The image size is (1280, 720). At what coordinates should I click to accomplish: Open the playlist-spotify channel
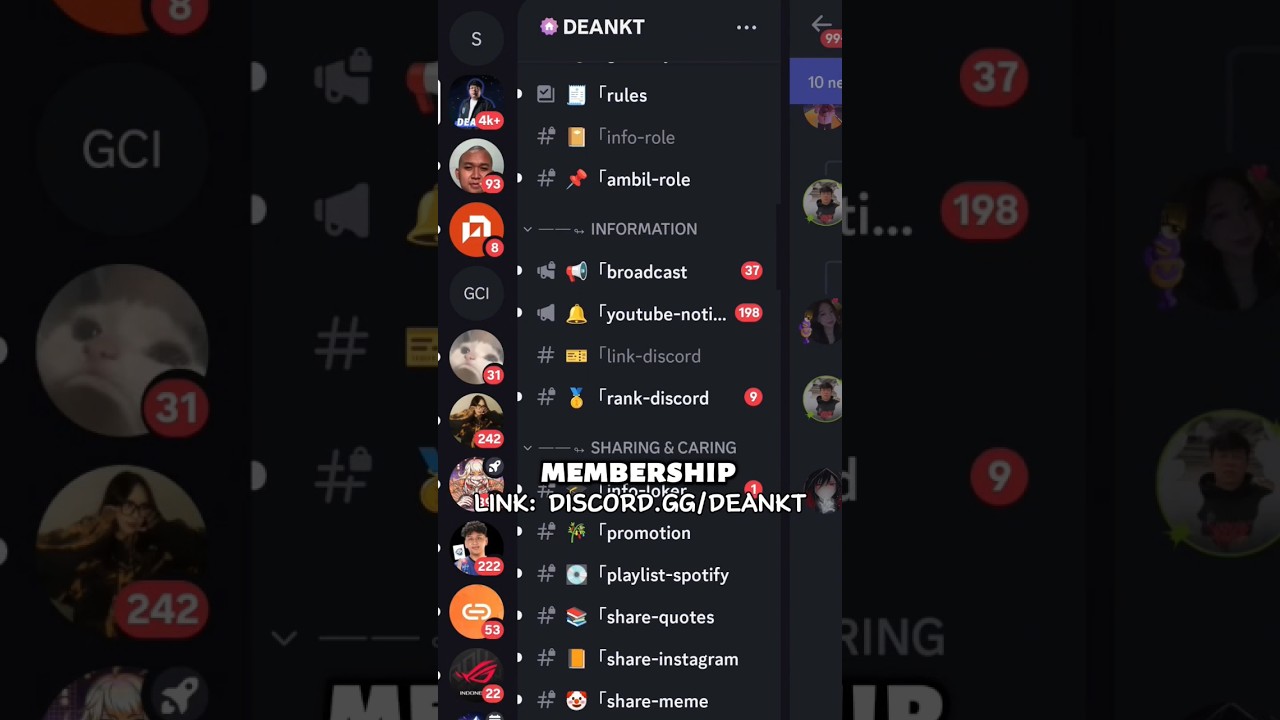point(648,575)
